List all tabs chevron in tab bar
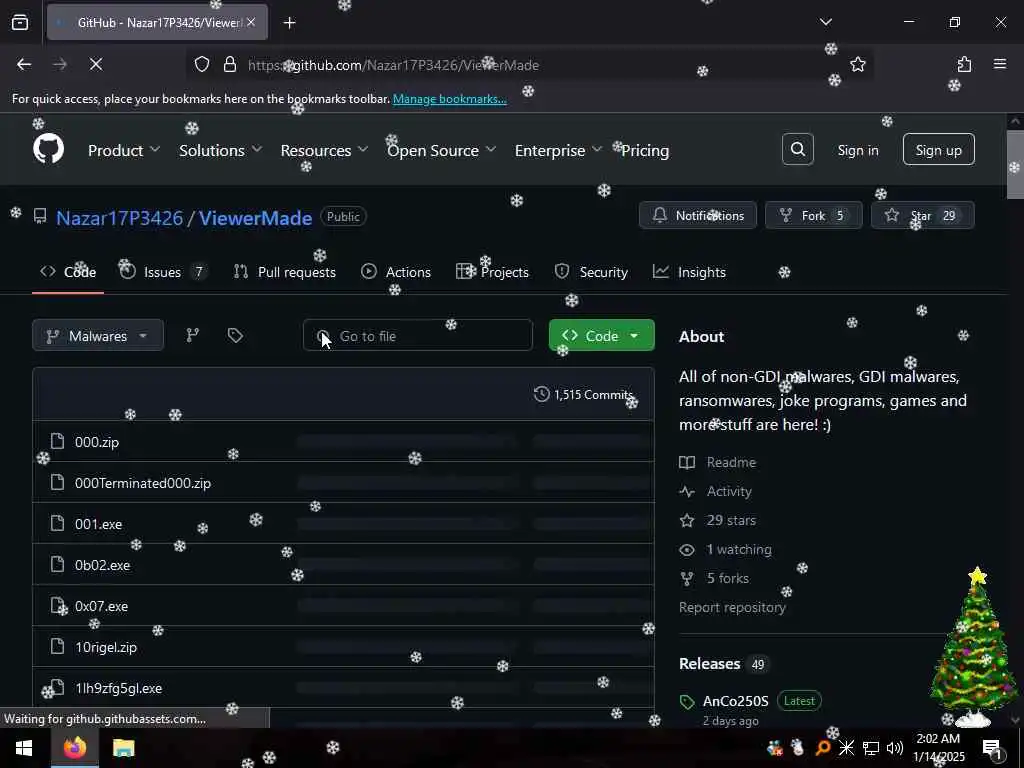Screen dimensions: 1024x768 pos(825,22)
